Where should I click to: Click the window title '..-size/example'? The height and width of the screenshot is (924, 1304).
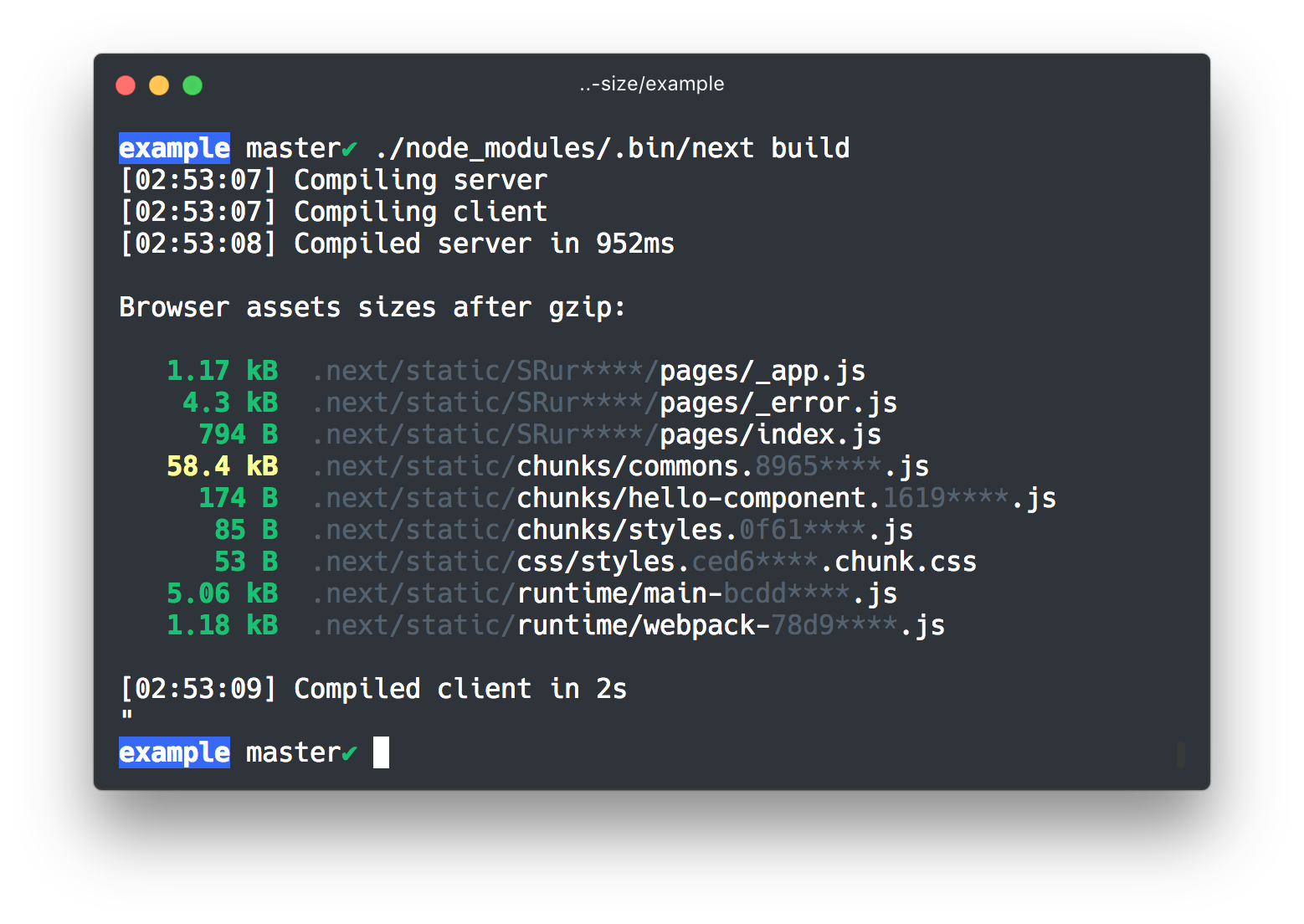[652, 84]
